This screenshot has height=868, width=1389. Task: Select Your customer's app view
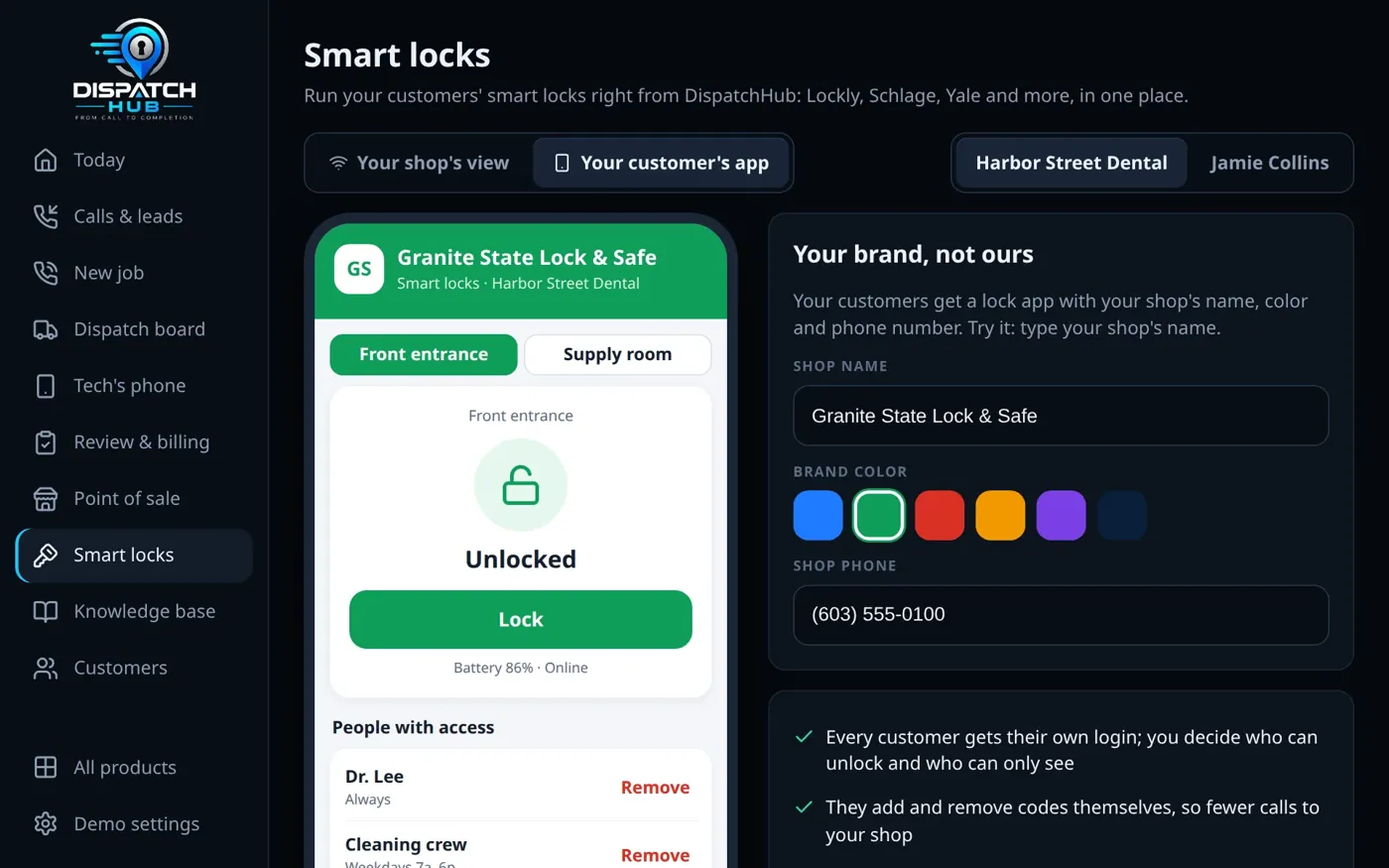[x=661, y=163]
